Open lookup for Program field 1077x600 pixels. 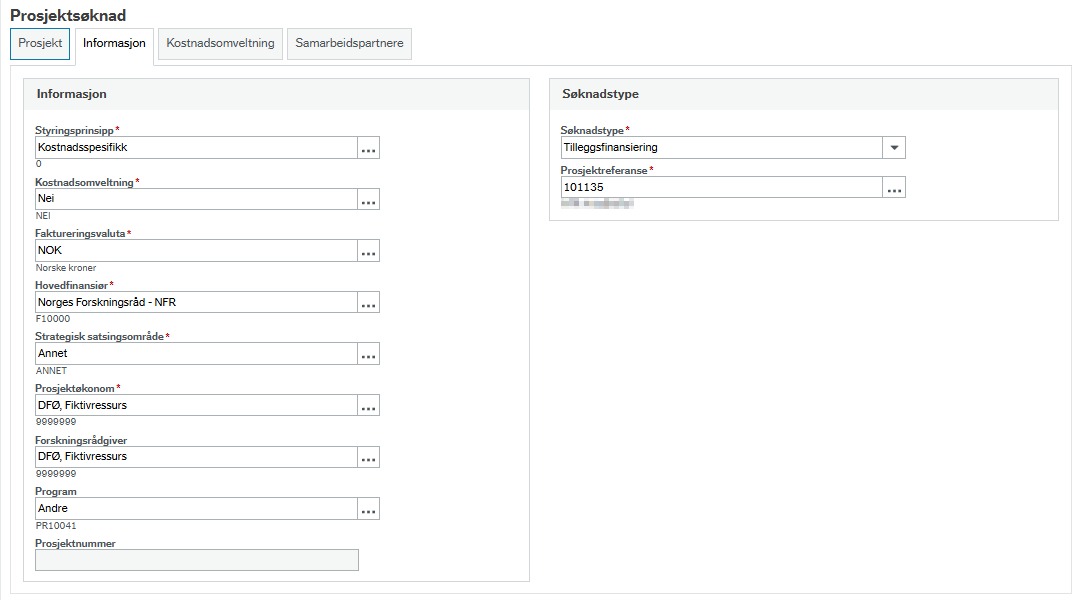pos(368,509)
